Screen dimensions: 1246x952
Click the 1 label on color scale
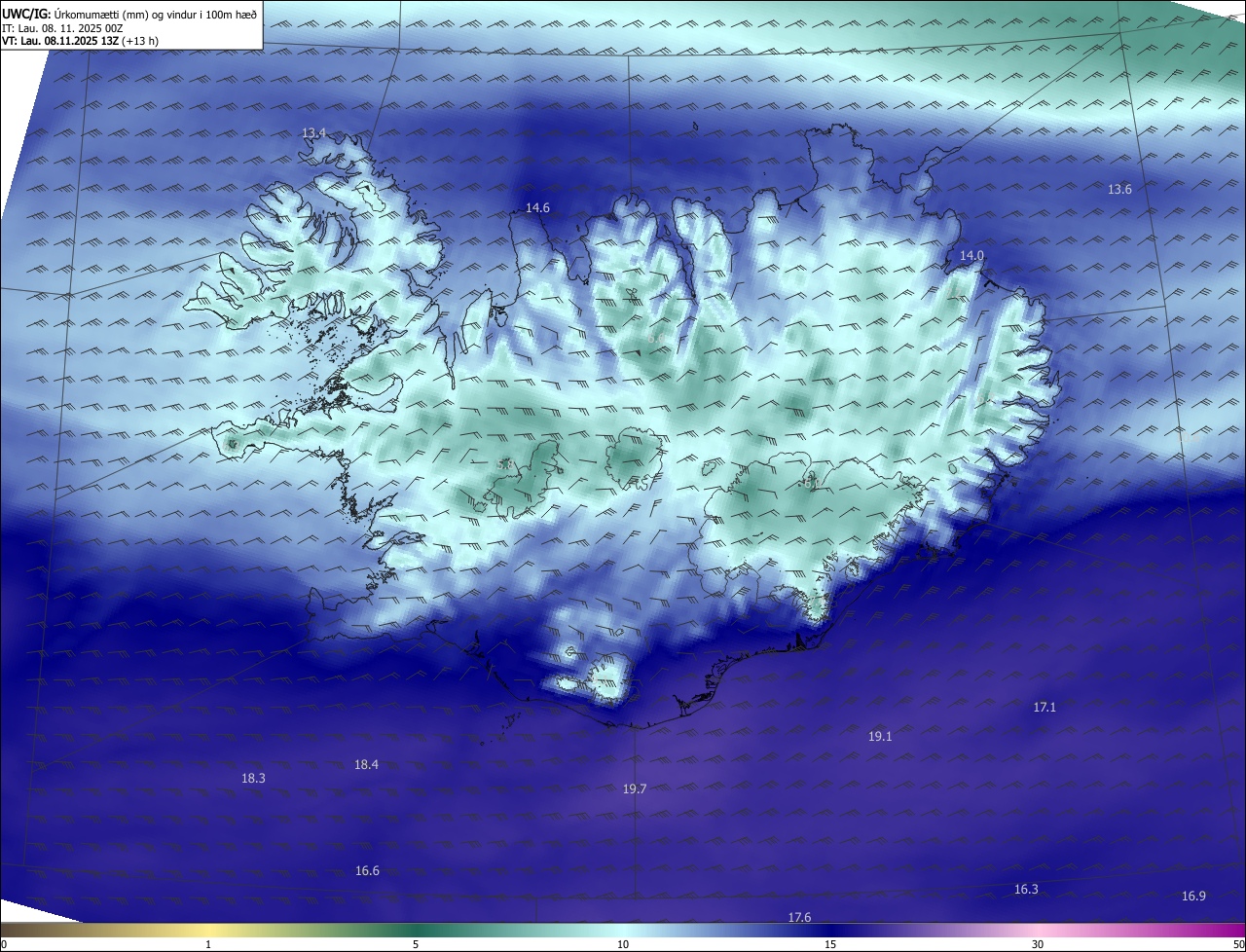[208, 944]
